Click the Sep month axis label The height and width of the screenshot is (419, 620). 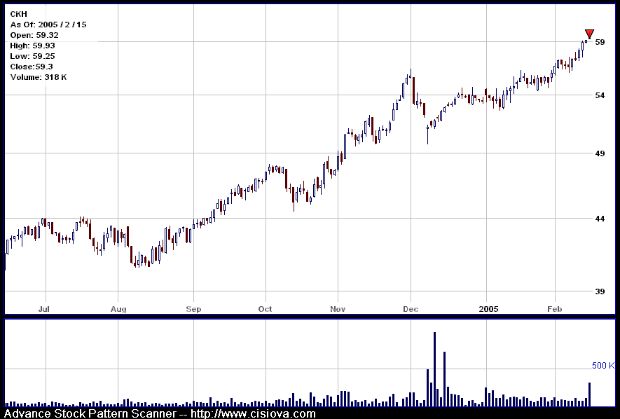(x=193, y=309)
